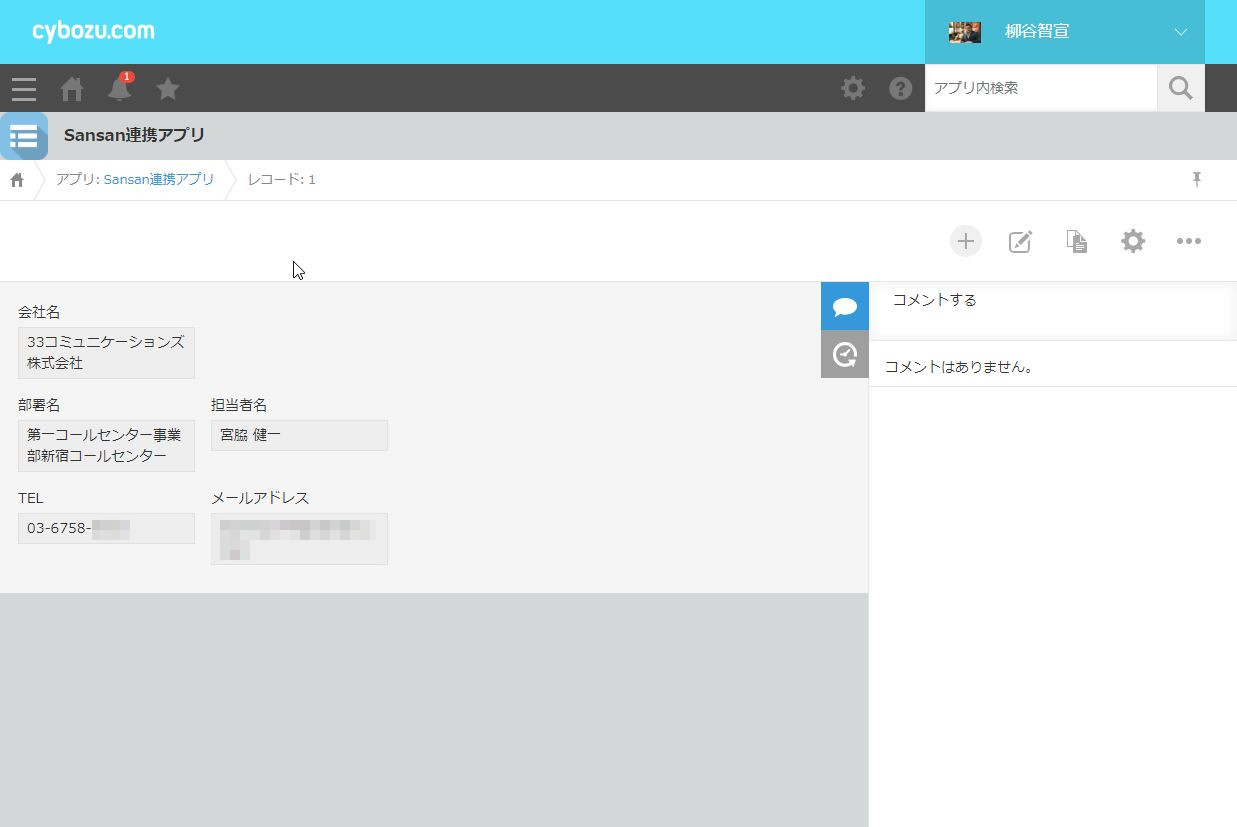
Task: Open the Sansan連携アプリ breadcrumb link
Action: coord(159,179)
